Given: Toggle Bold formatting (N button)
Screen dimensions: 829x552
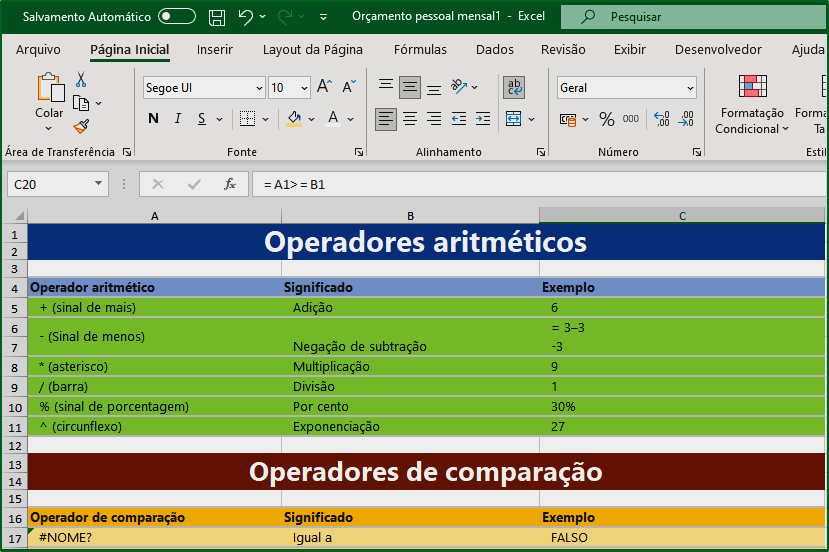Looking at the screenshot, I should [x=153, y=118].
